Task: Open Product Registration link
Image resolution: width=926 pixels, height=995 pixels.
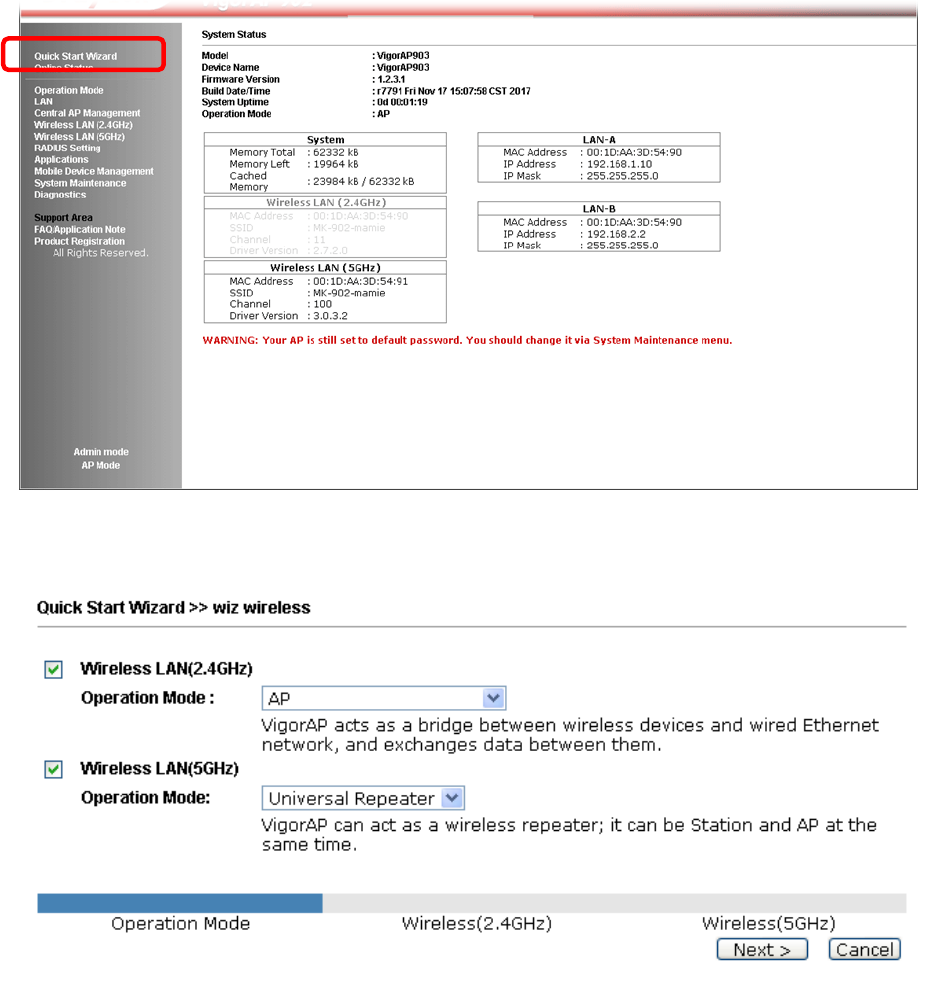Action: (79, 241)
